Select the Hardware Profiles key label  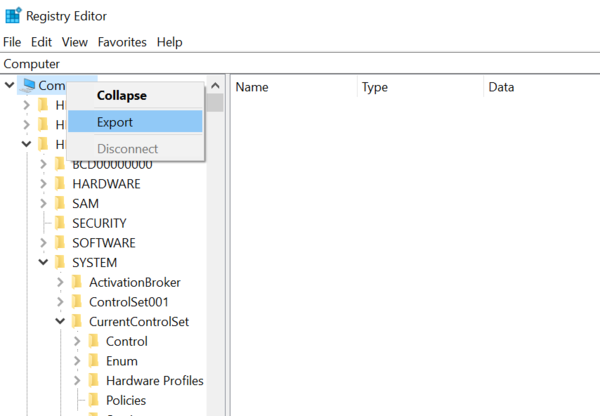pos(155,380)
